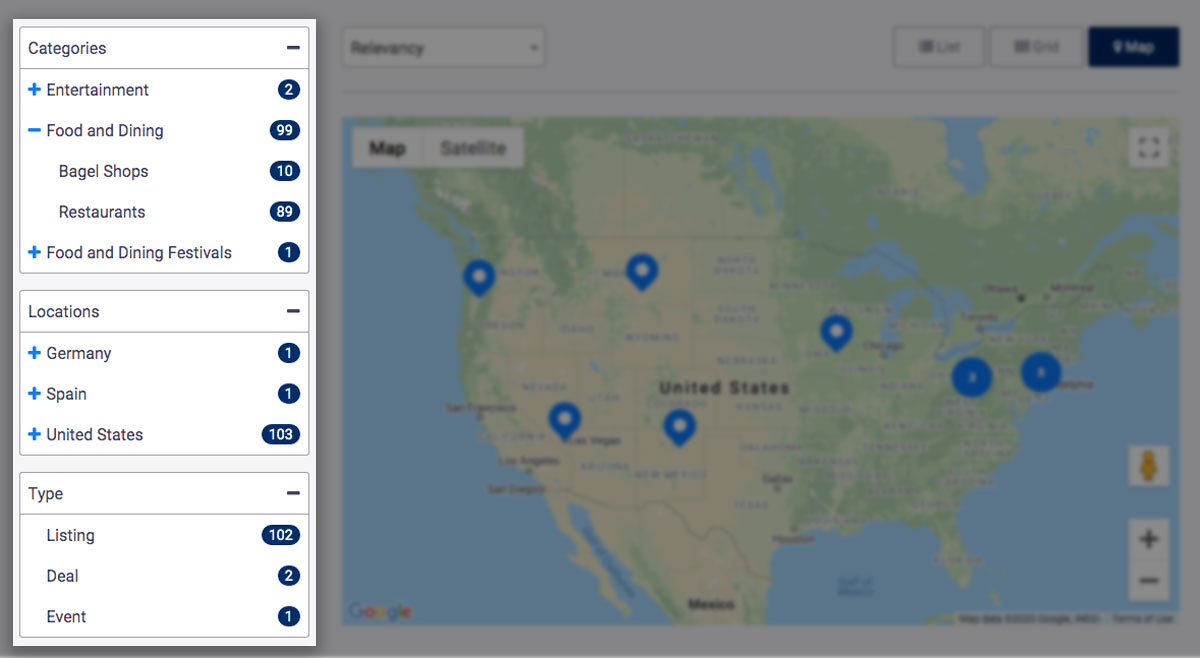
Task: Toggle fullscreen map view
Action: coord(1148,148)
